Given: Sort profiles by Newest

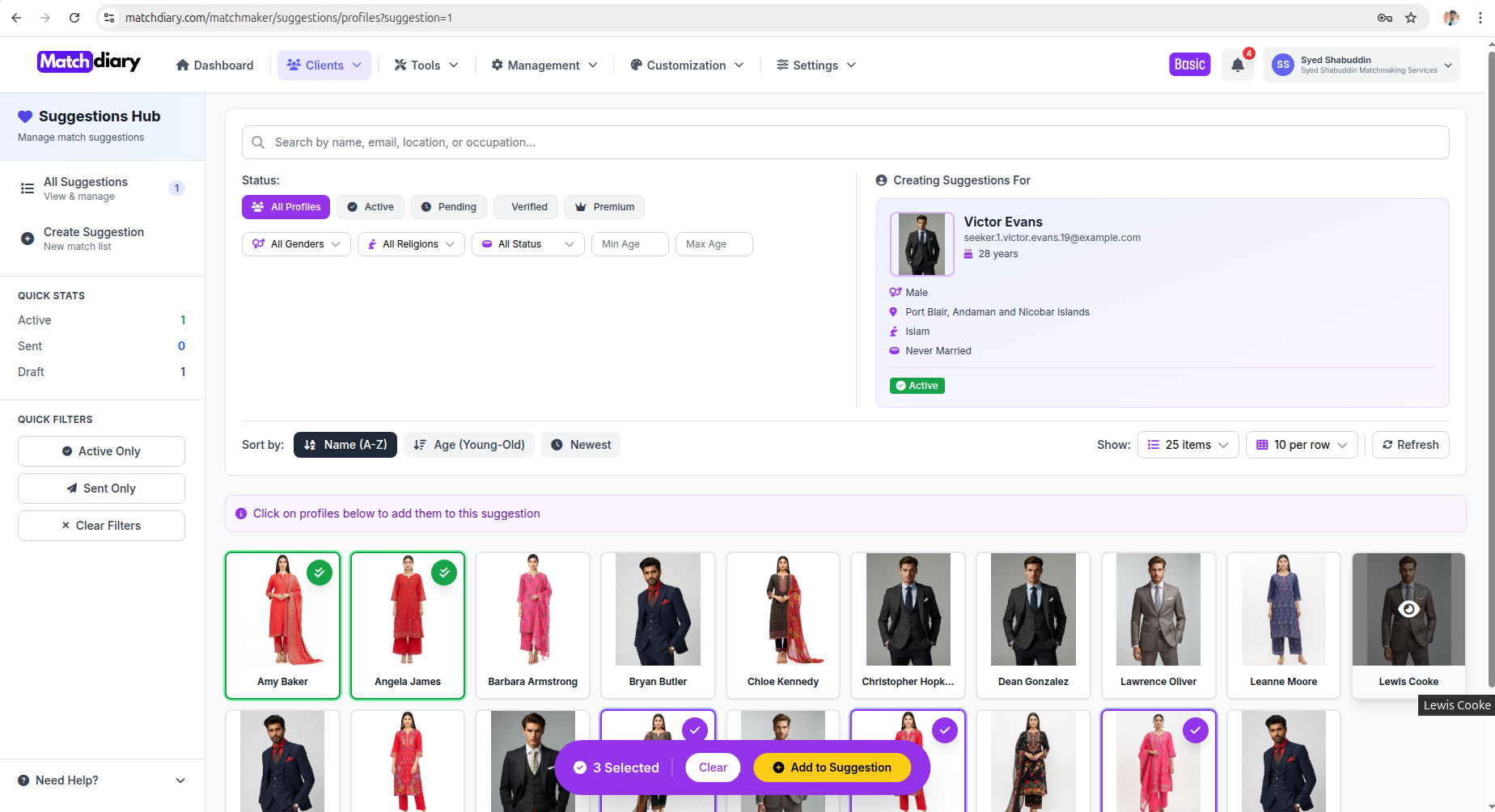Looking at the screenshot, I should coord(581,445).
